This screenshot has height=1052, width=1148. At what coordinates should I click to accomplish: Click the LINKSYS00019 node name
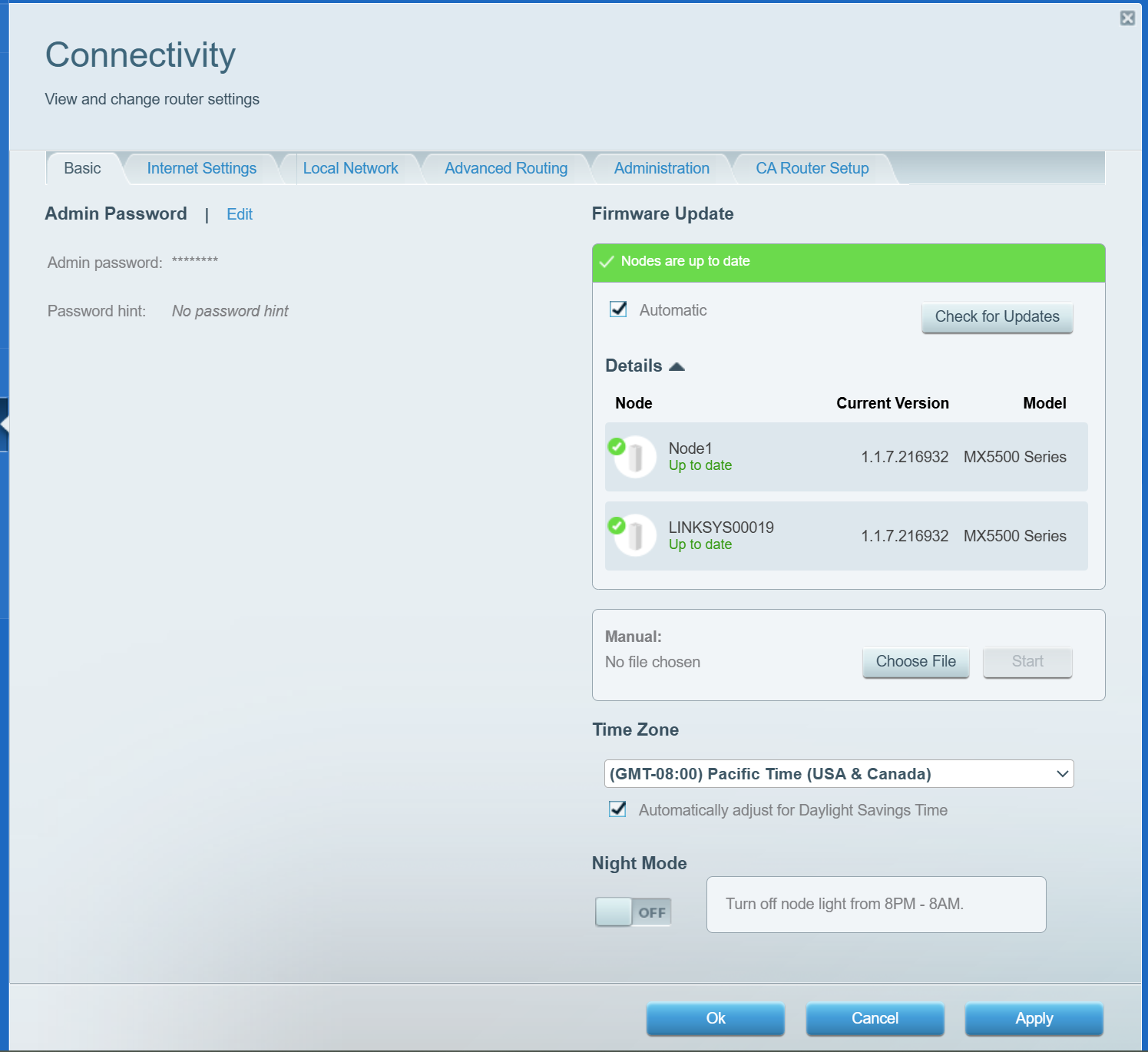coord(721,528)
